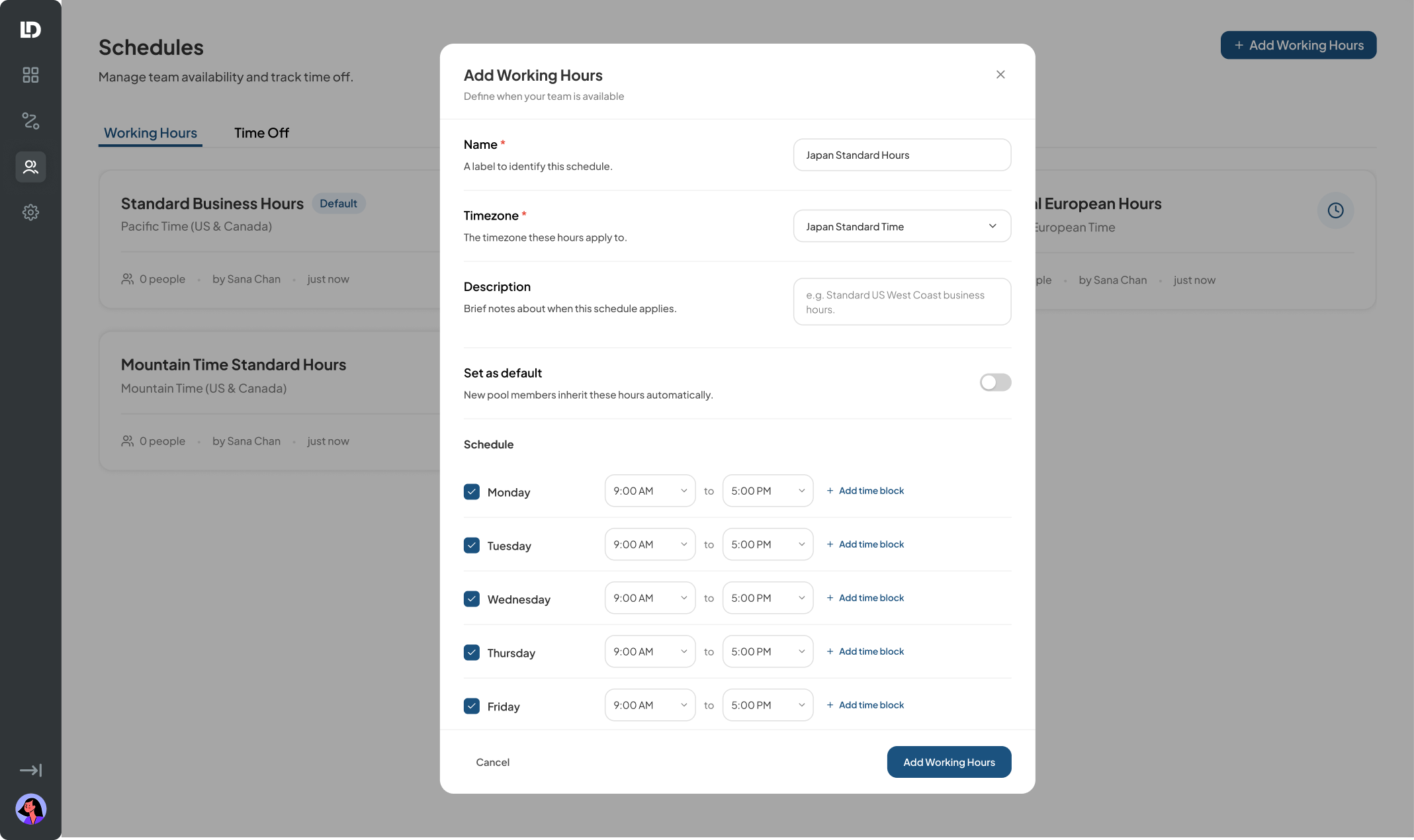1414x840 pixels.
Task: Open Friday start time 9:00 AM dropdown
Action: coord(650,705)
